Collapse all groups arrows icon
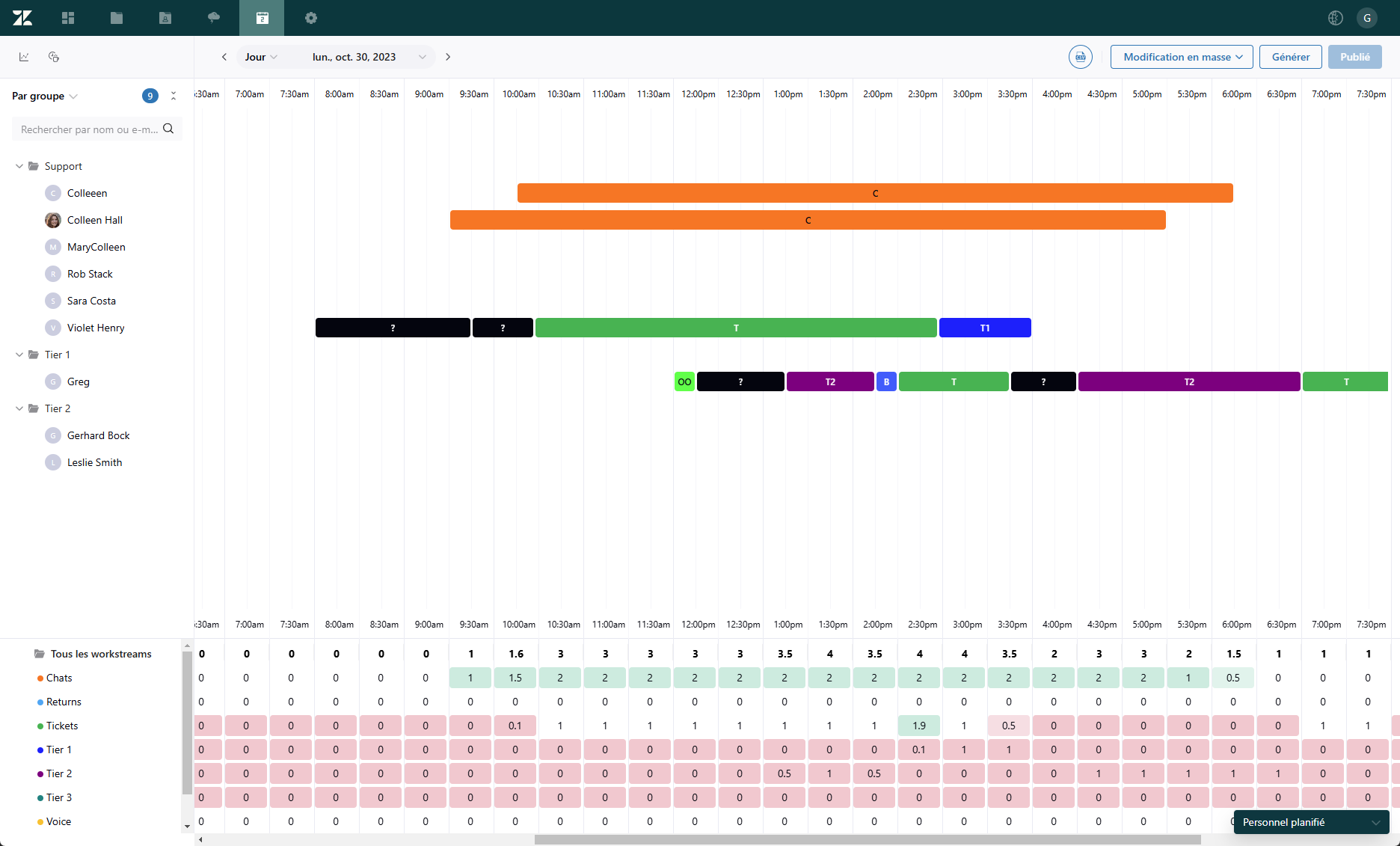Viewport: 1400px width, 846px height. (174, 96)
